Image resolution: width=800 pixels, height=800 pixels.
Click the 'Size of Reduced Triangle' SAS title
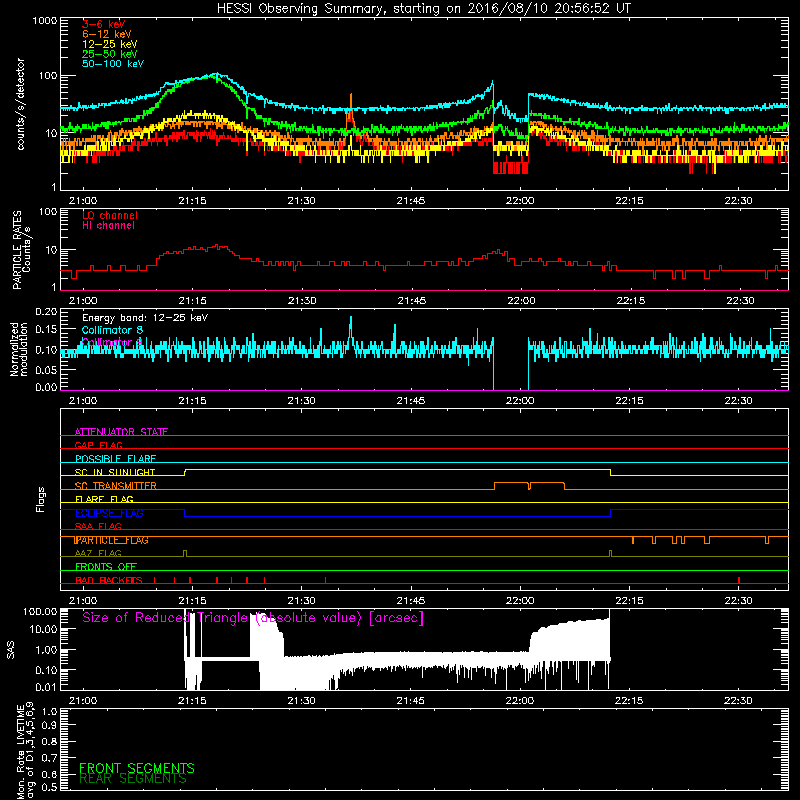coord(253,618)
